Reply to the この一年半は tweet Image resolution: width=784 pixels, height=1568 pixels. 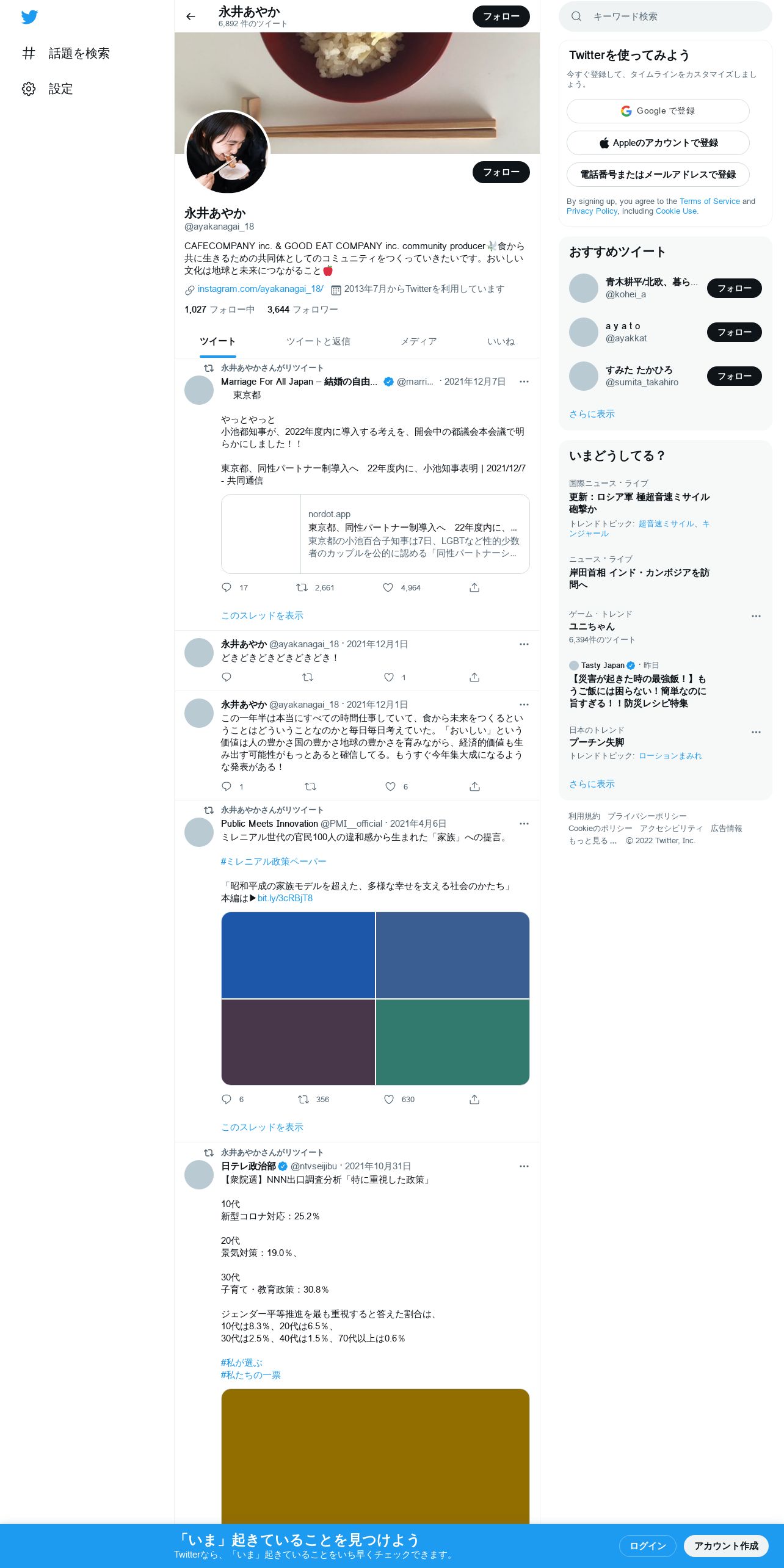click(227, 786)
